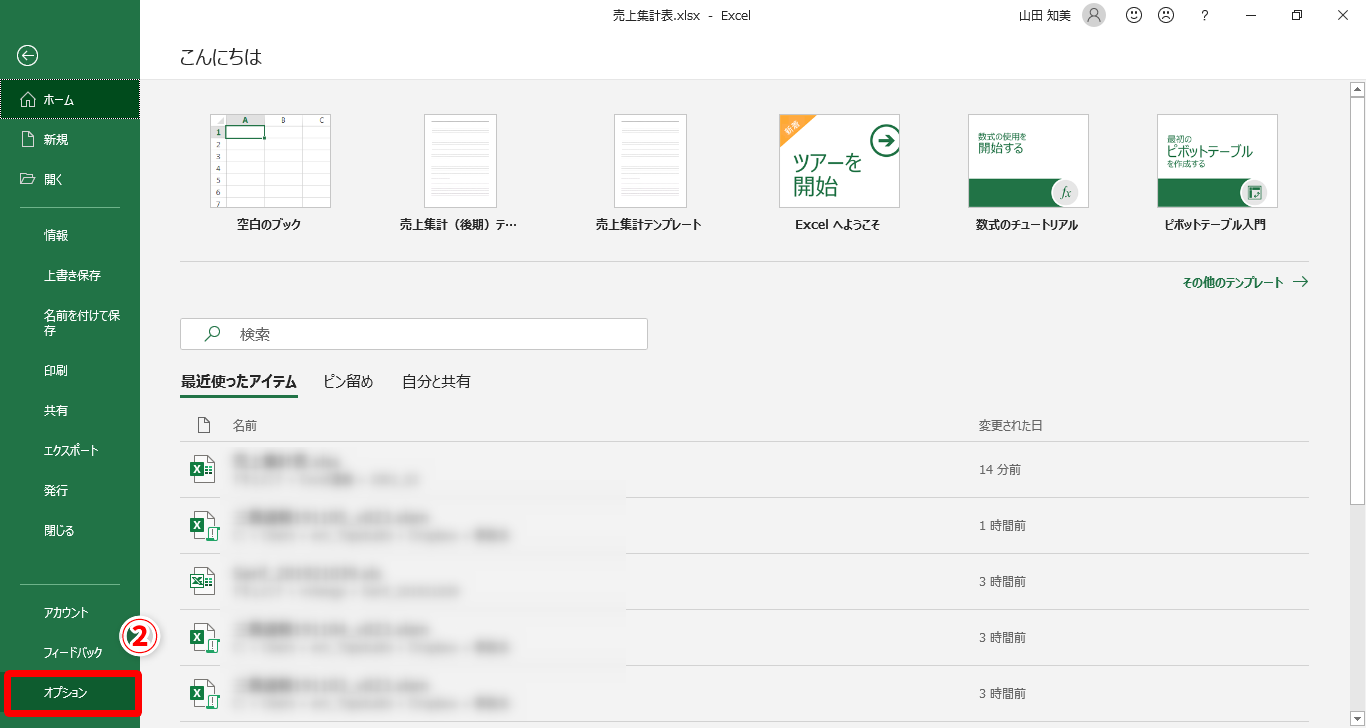Open the アカウント page

(x=70, y=613)
